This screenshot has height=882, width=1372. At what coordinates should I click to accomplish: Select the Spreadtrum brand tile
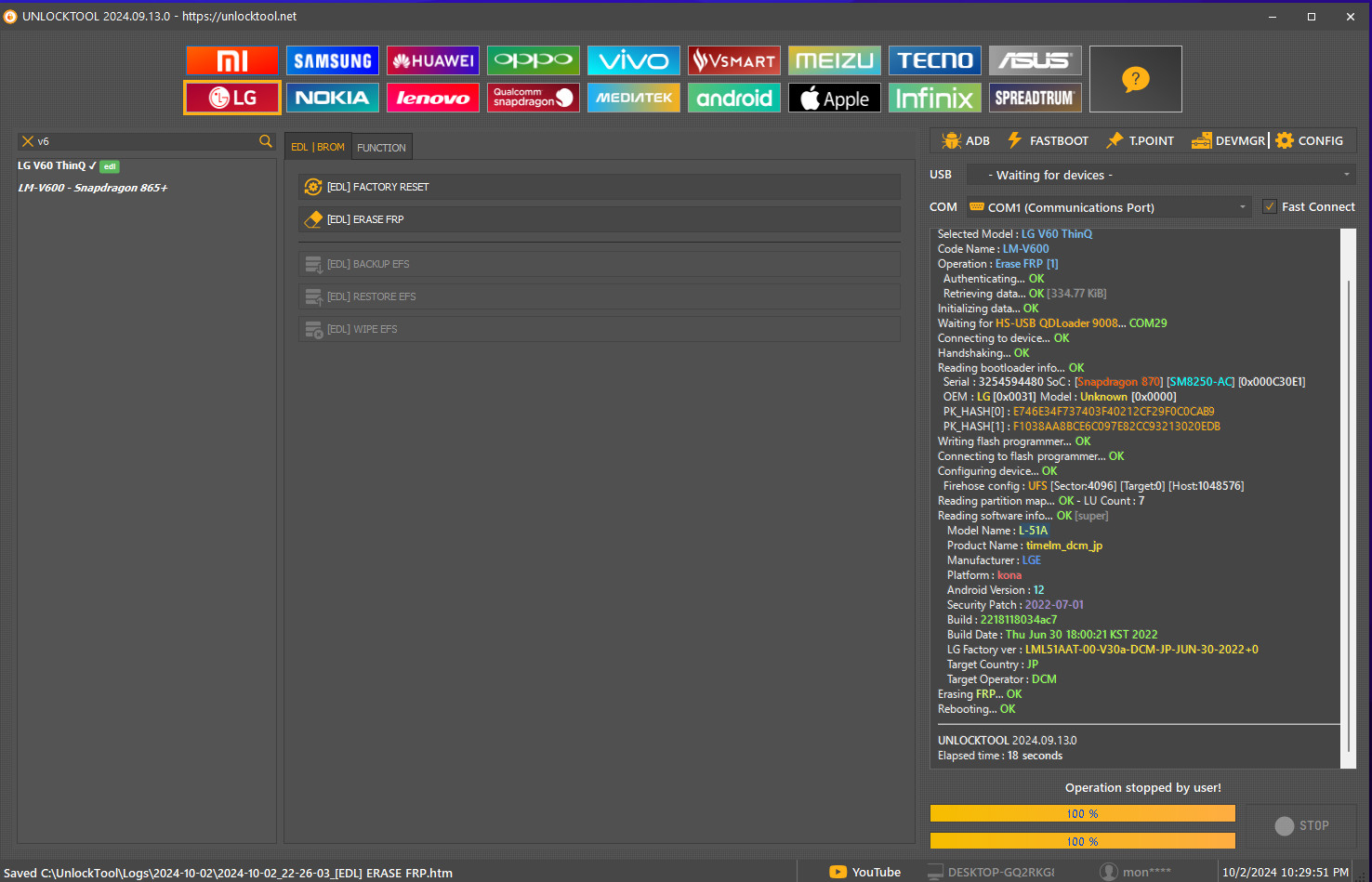coord(1036,98)
